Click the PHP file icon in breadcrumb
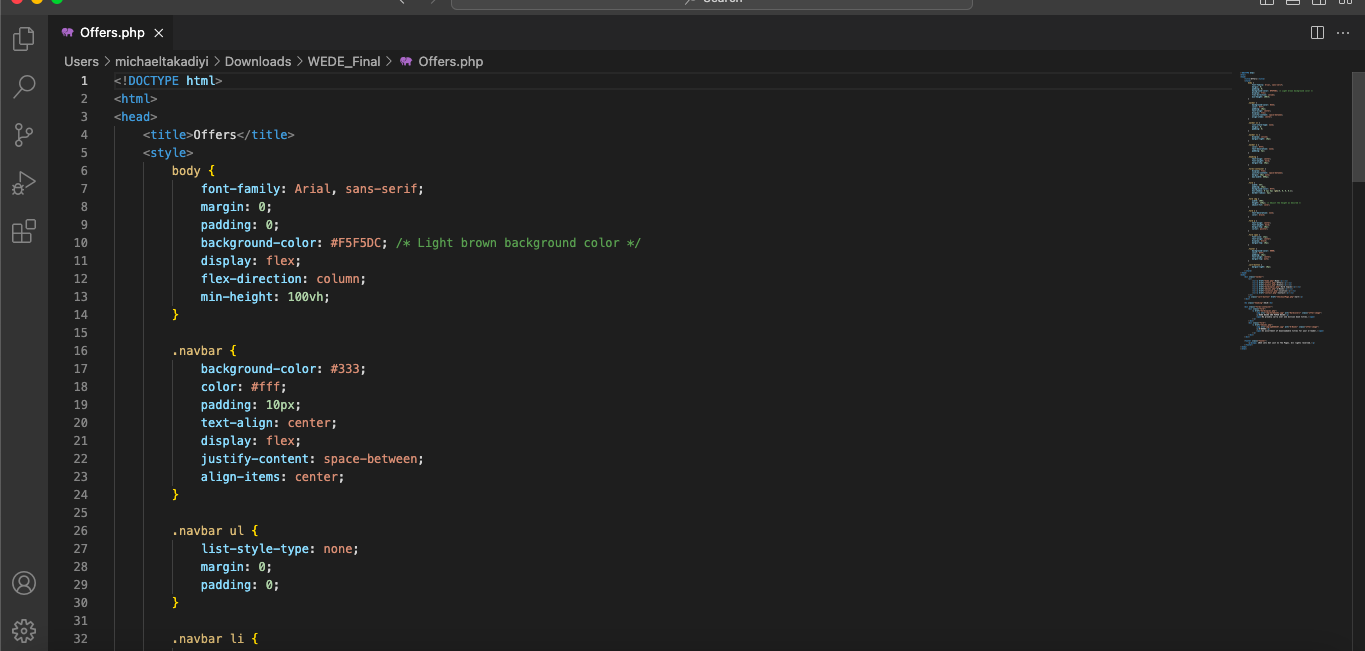 pyautogui.click(x=406, y=61)
